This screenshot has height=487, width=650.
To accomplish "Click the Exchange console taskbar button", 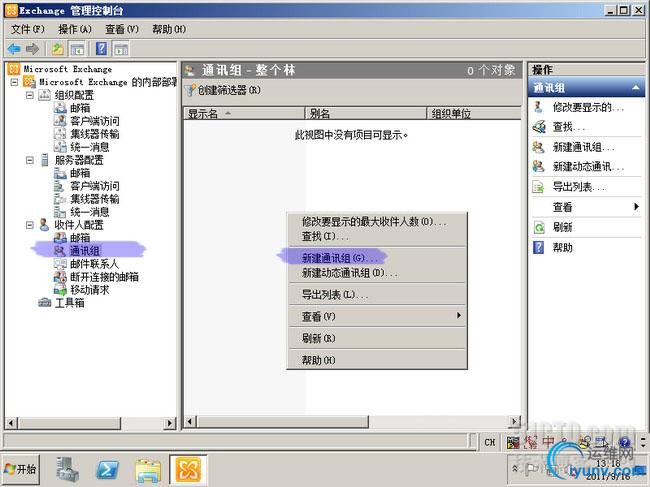I will coord(188,470).
